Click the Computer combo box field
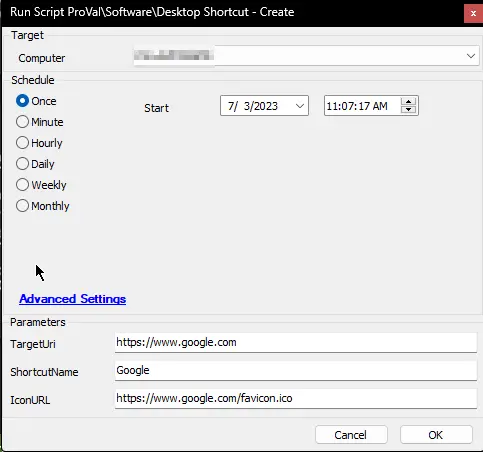 306,56
